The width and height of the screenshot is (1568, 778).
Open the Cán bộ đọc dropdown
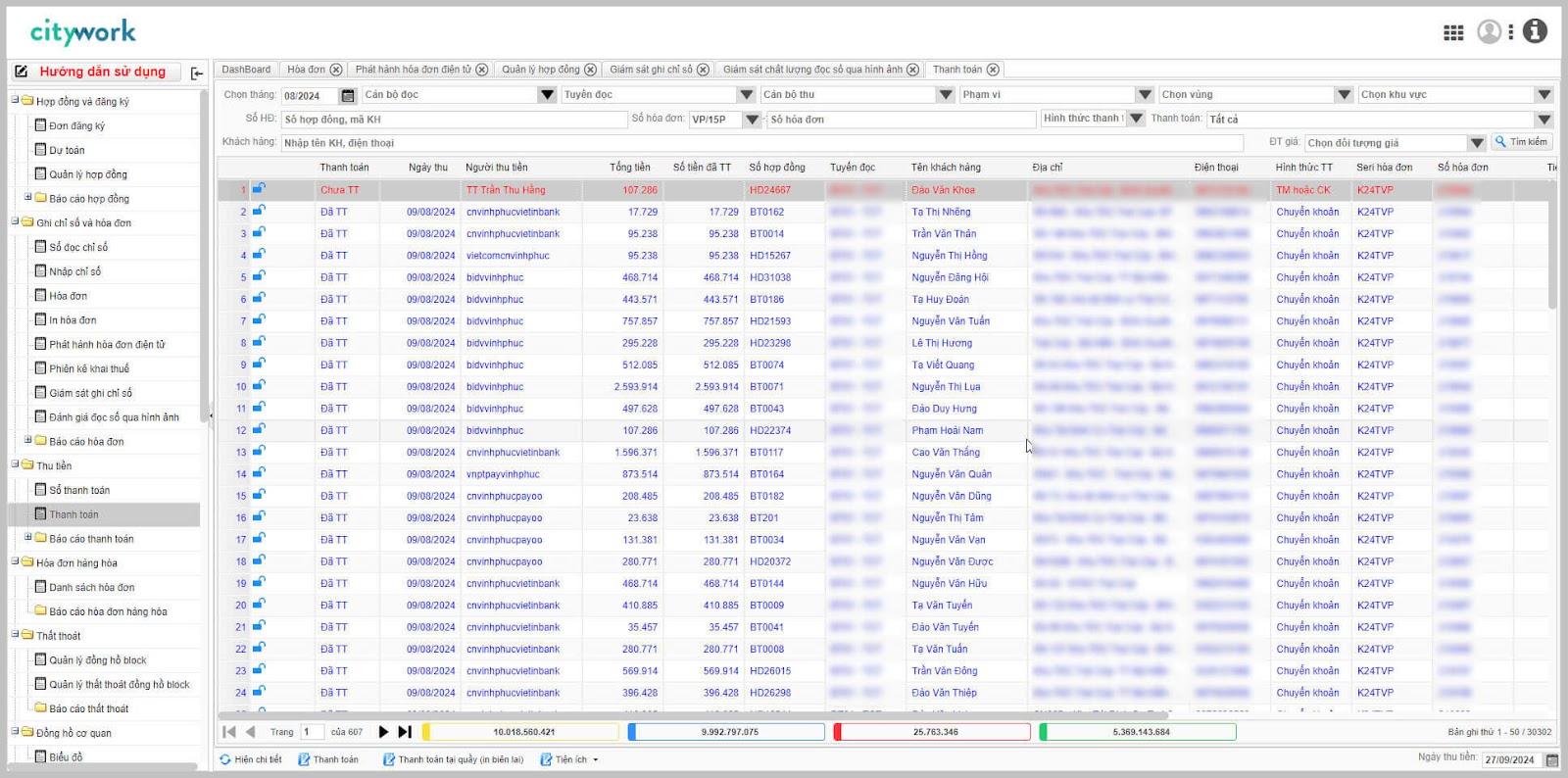click(547, 95)
